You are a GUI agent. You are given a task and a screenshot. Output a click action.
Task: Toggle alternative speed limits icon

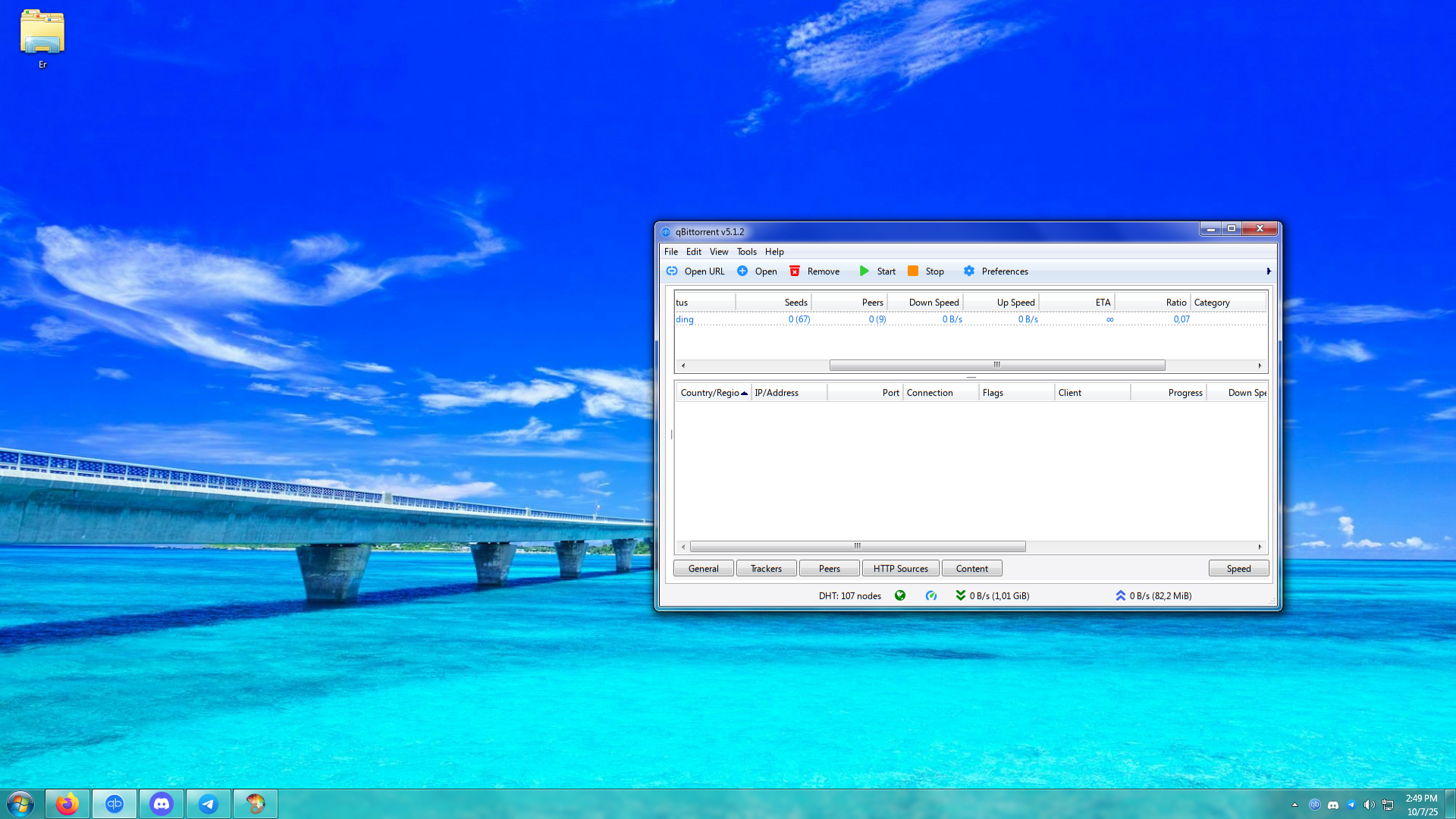pos(931,595)
